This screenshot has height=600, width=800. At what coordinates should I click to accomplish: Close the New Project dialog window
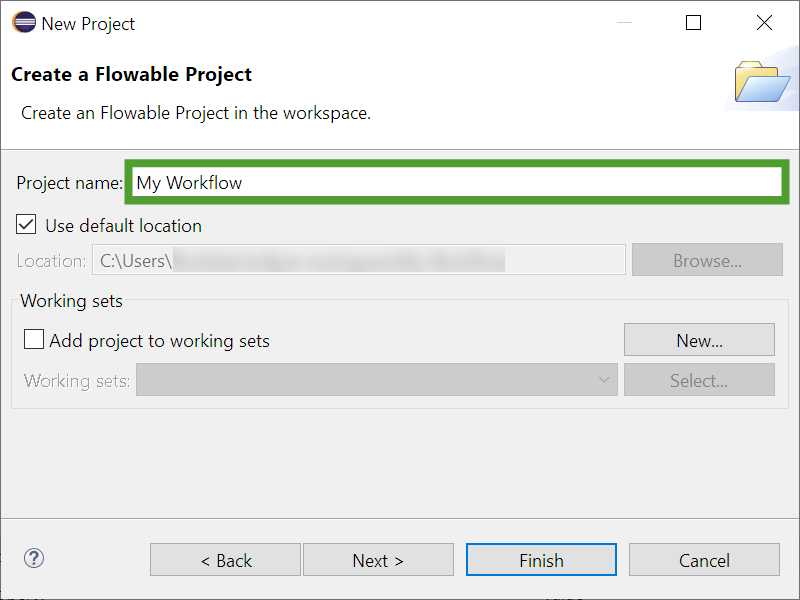coord(764,23)
